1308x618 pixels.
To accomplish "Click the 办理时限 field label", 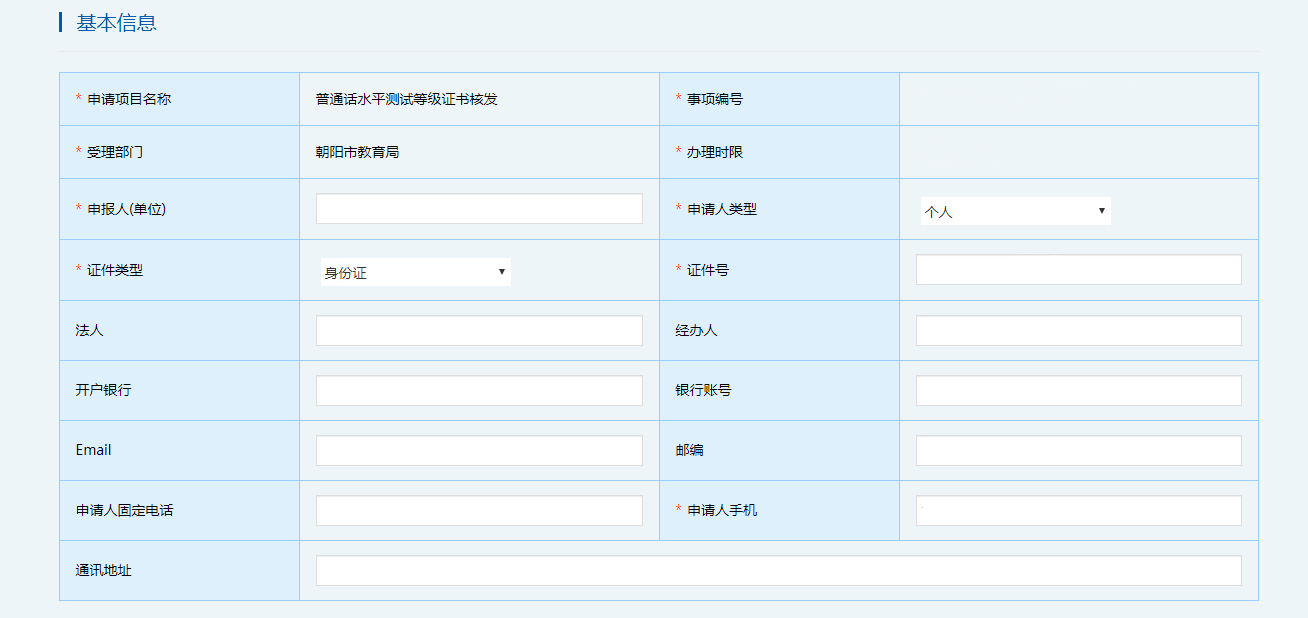I will pos(714,152).
